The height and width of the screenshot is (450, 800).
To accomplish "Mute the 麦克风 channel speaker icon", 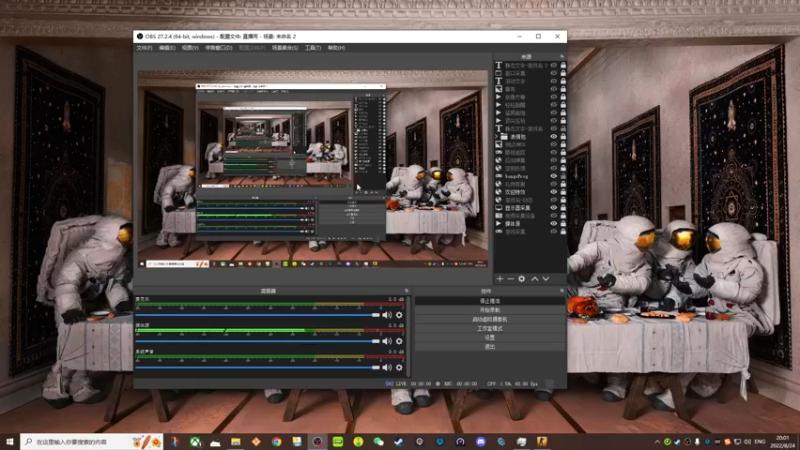I will pos(387,315).
